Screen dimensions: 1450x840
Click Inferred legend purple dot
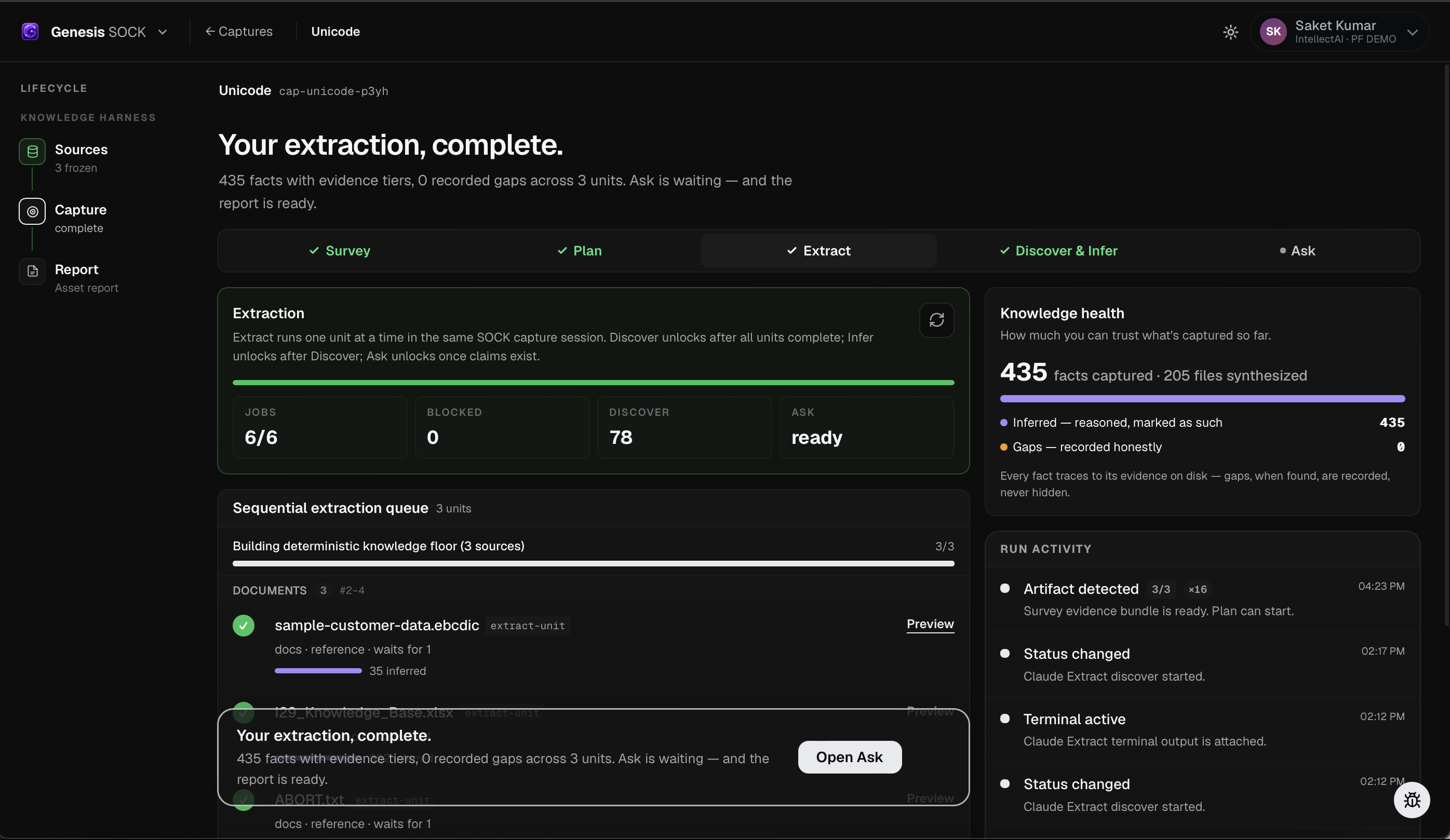point(1003,423)
